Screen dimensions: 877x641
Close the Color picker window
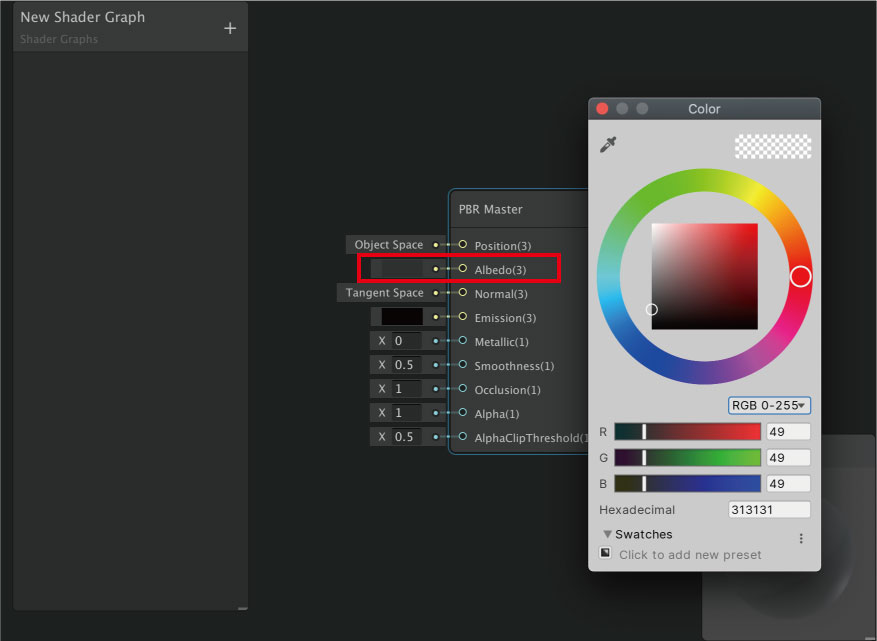coord(602,109)
